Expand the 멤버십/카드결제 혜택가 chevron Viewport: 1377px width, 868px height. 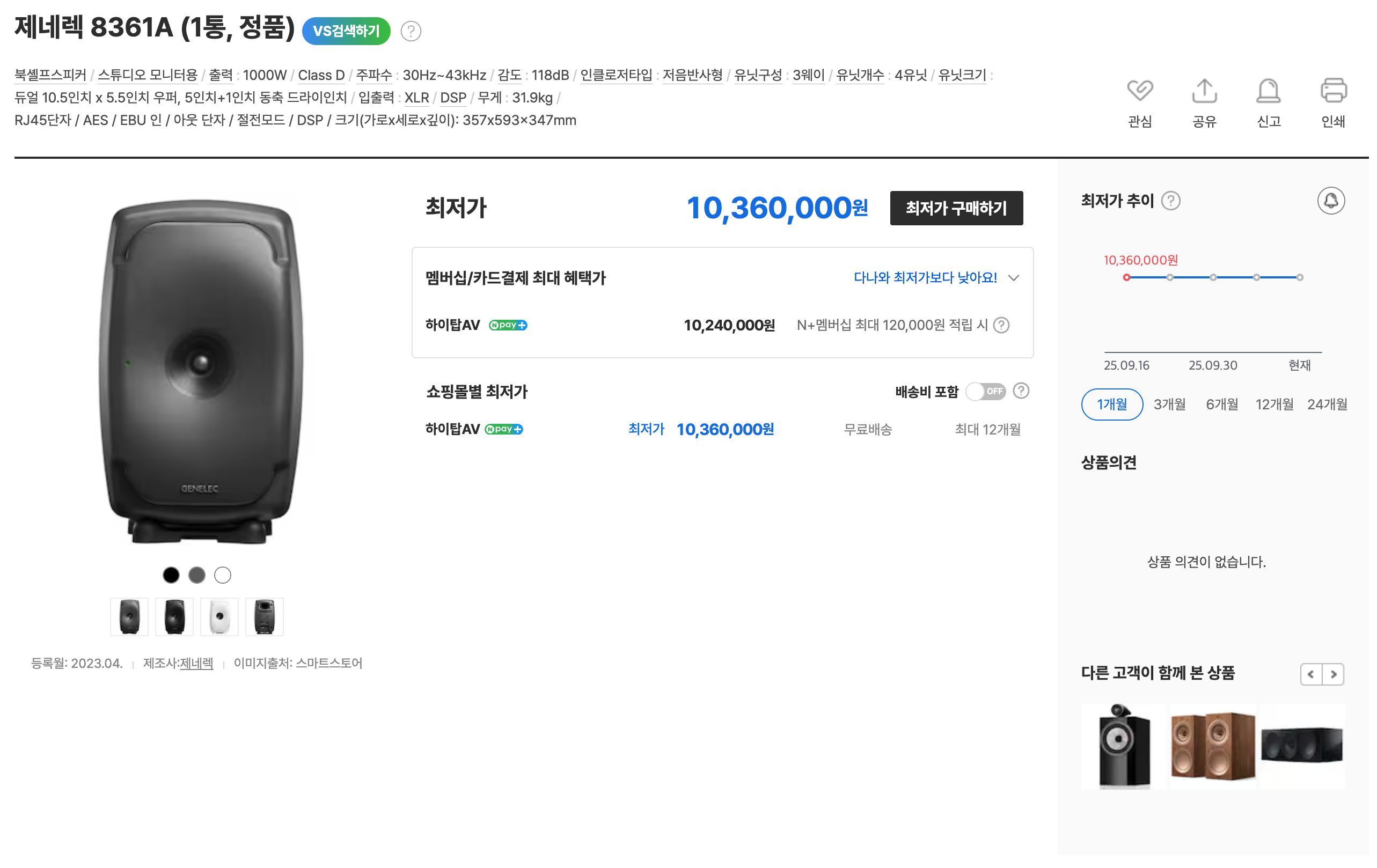click(x=1013, y=278)
